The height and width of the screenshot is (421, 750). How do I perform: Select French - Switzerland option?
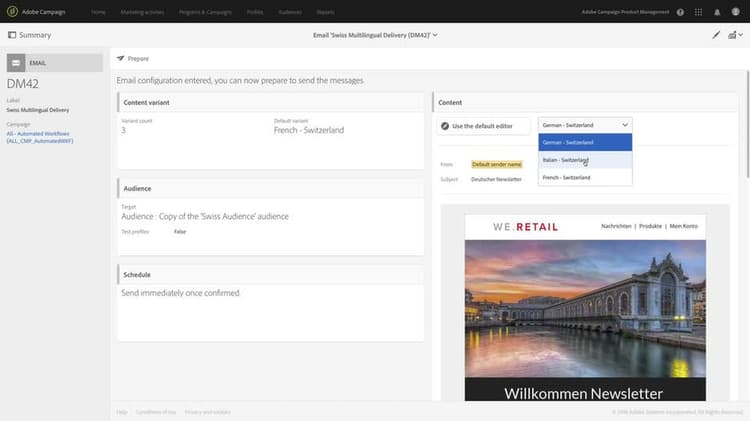pos(585,177)
